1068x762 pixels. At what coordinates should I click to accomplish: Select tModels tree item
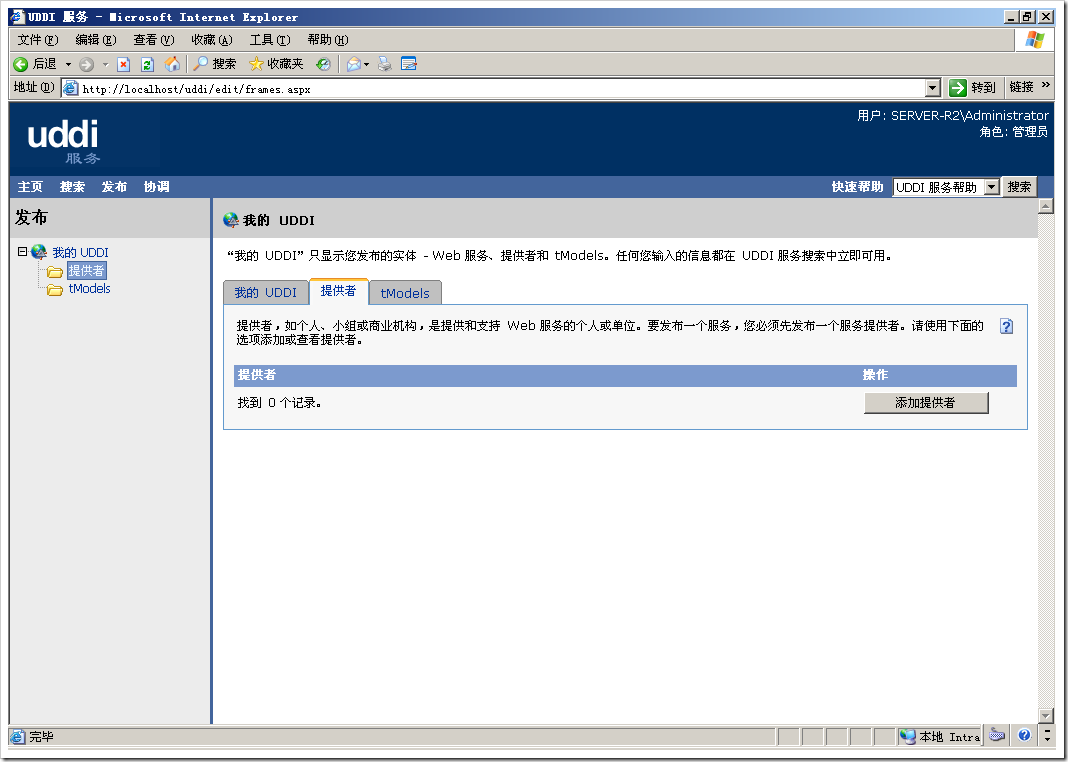[89, 289]
